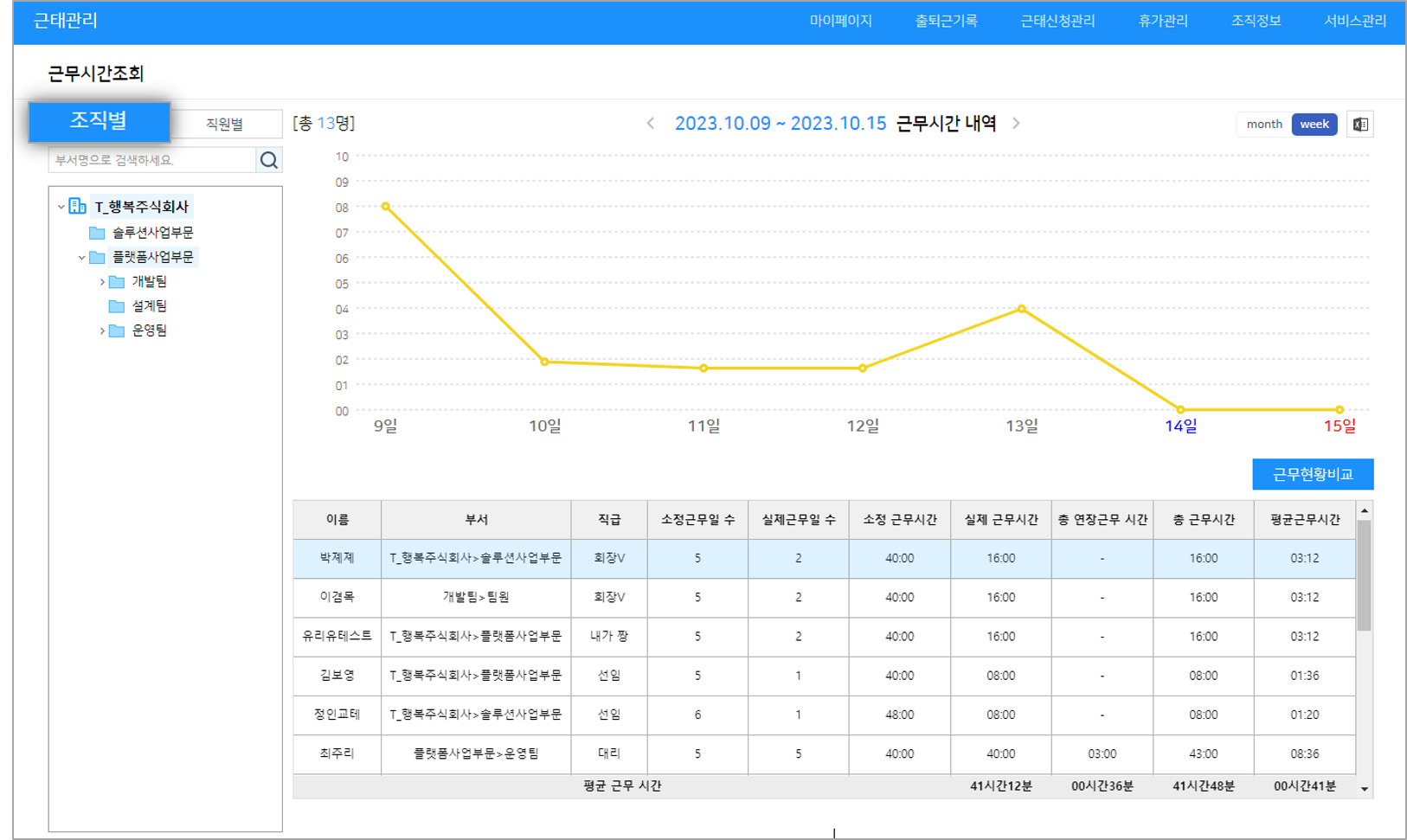Viewport: 1407px width, 840px height.
Task: Click the date range 2023.10.09 ~ 2023.10.15
Action: [x=781, y=124]
